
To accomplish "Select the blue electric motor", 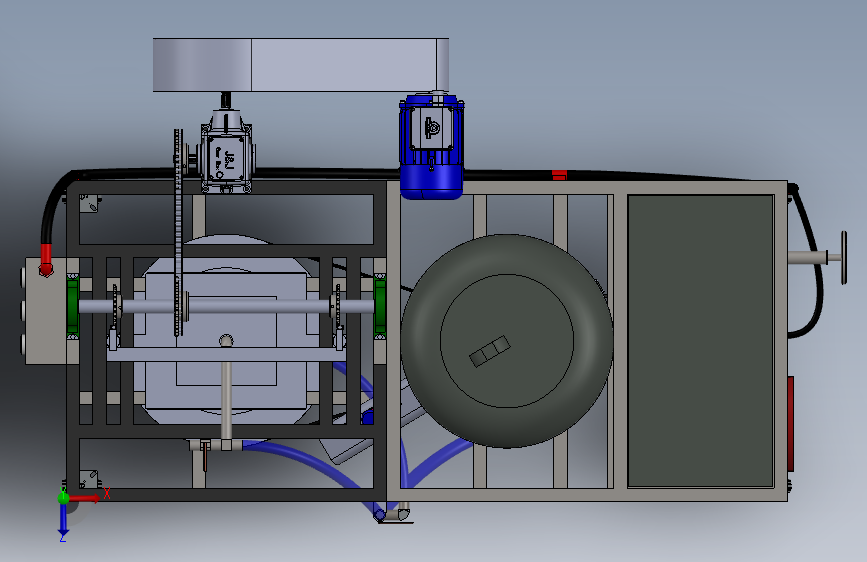I will click(431, 147).
